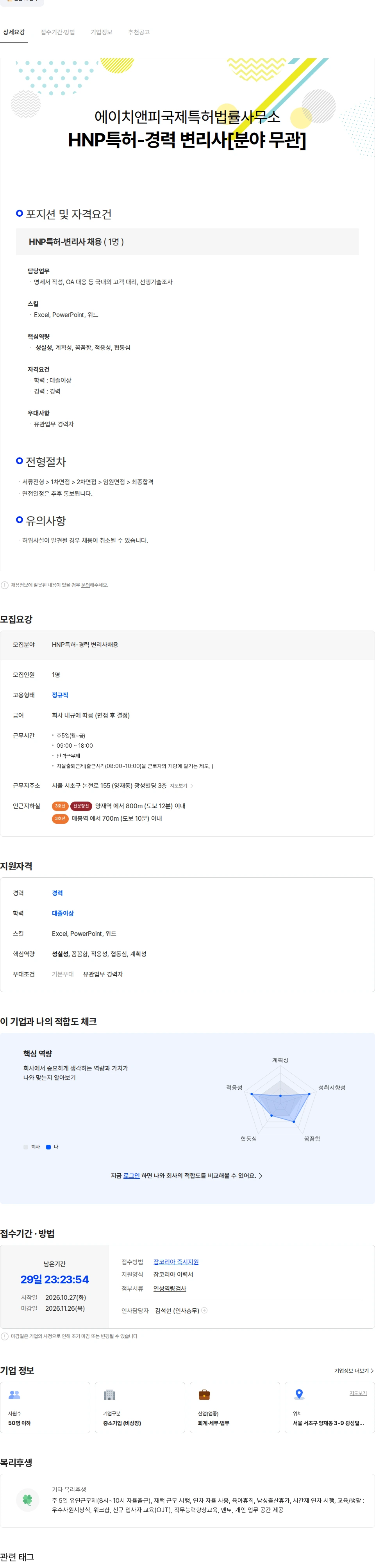This screenshot has width=375, height=1568.
Task: Open the 추천공고 tab
Action: (139, 32)
